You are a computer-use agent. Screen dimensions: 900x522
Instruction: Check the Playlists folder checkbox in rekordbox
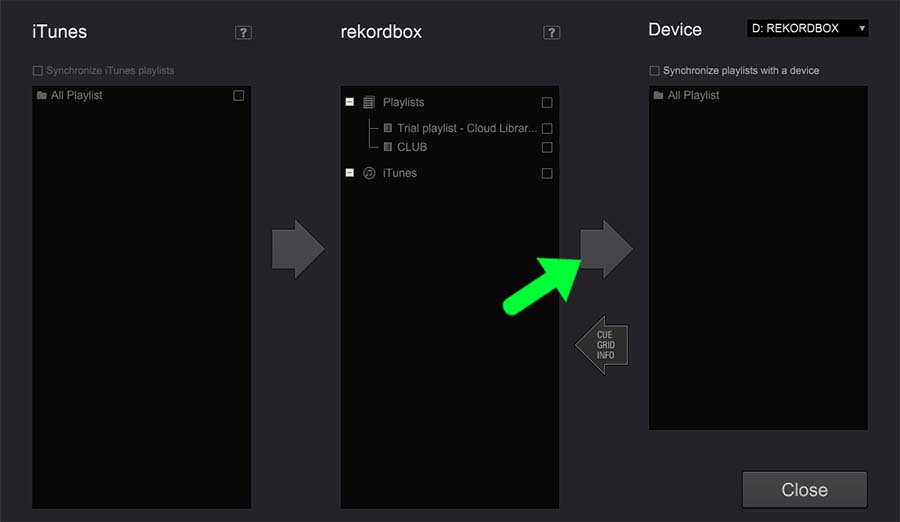[x=547, y=103]
